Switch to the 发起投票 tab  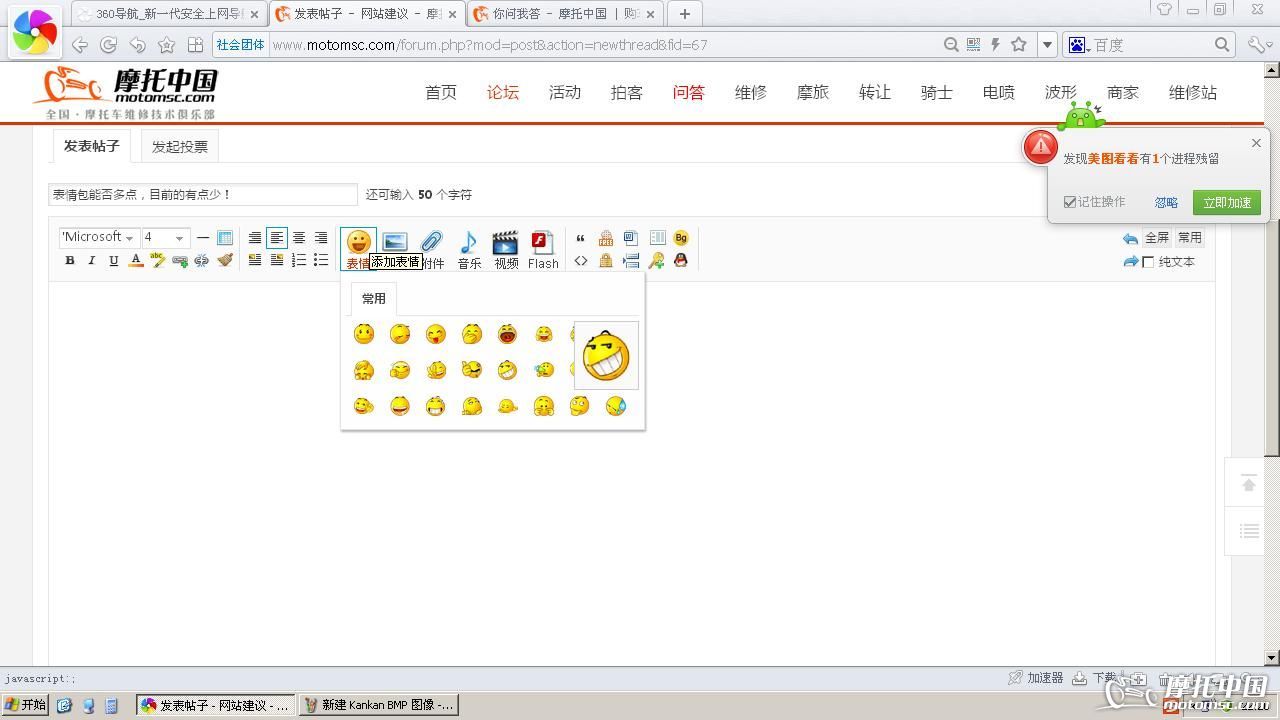[x=180, y=147]
